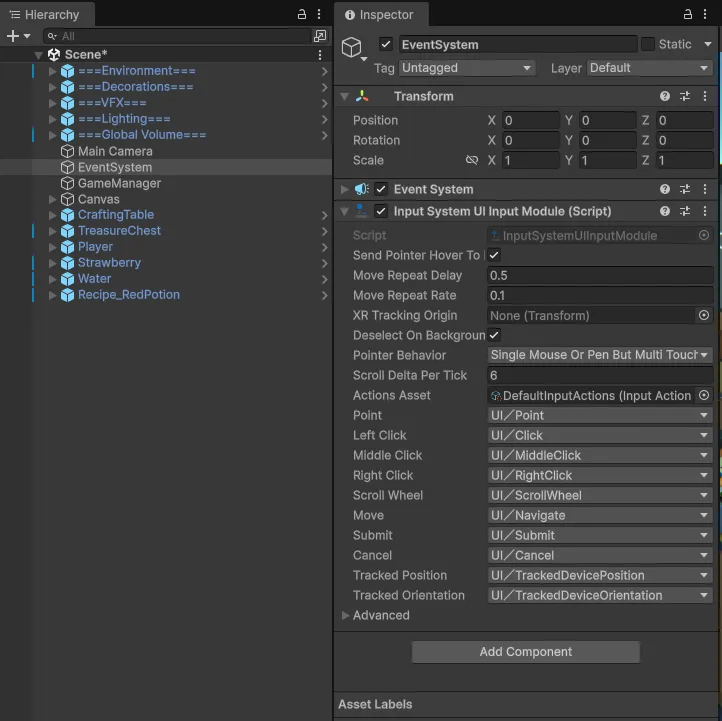Click the Transform component help icon
The image size is (722, 721).
665,97
